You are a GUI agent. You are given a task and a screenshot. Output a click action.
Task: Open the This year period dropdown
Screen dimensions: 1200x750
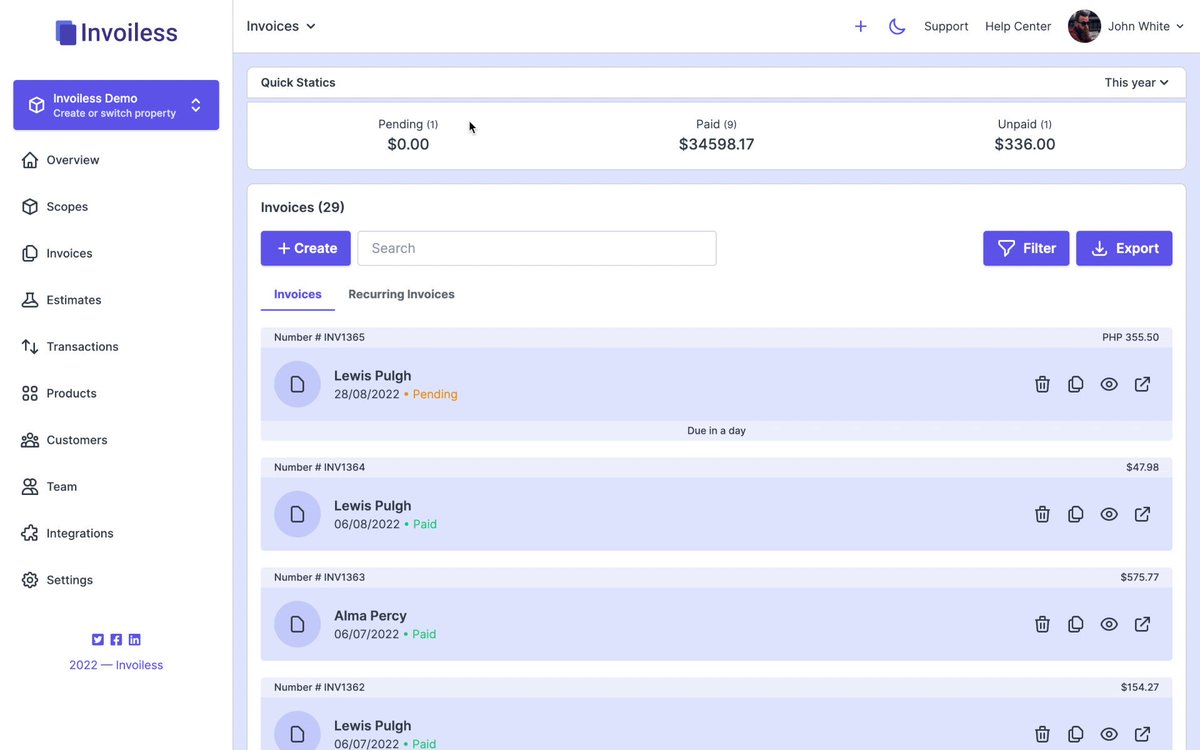tap(1137, 83)
